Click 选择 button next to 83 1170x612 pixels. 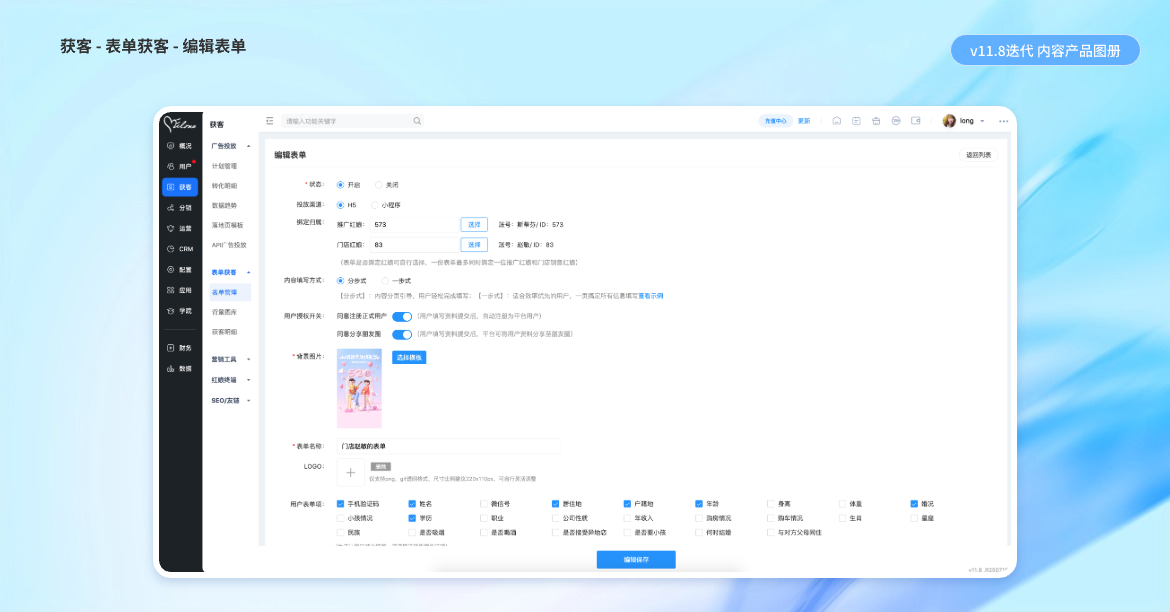pyautogui.click(x=474, y=245)
